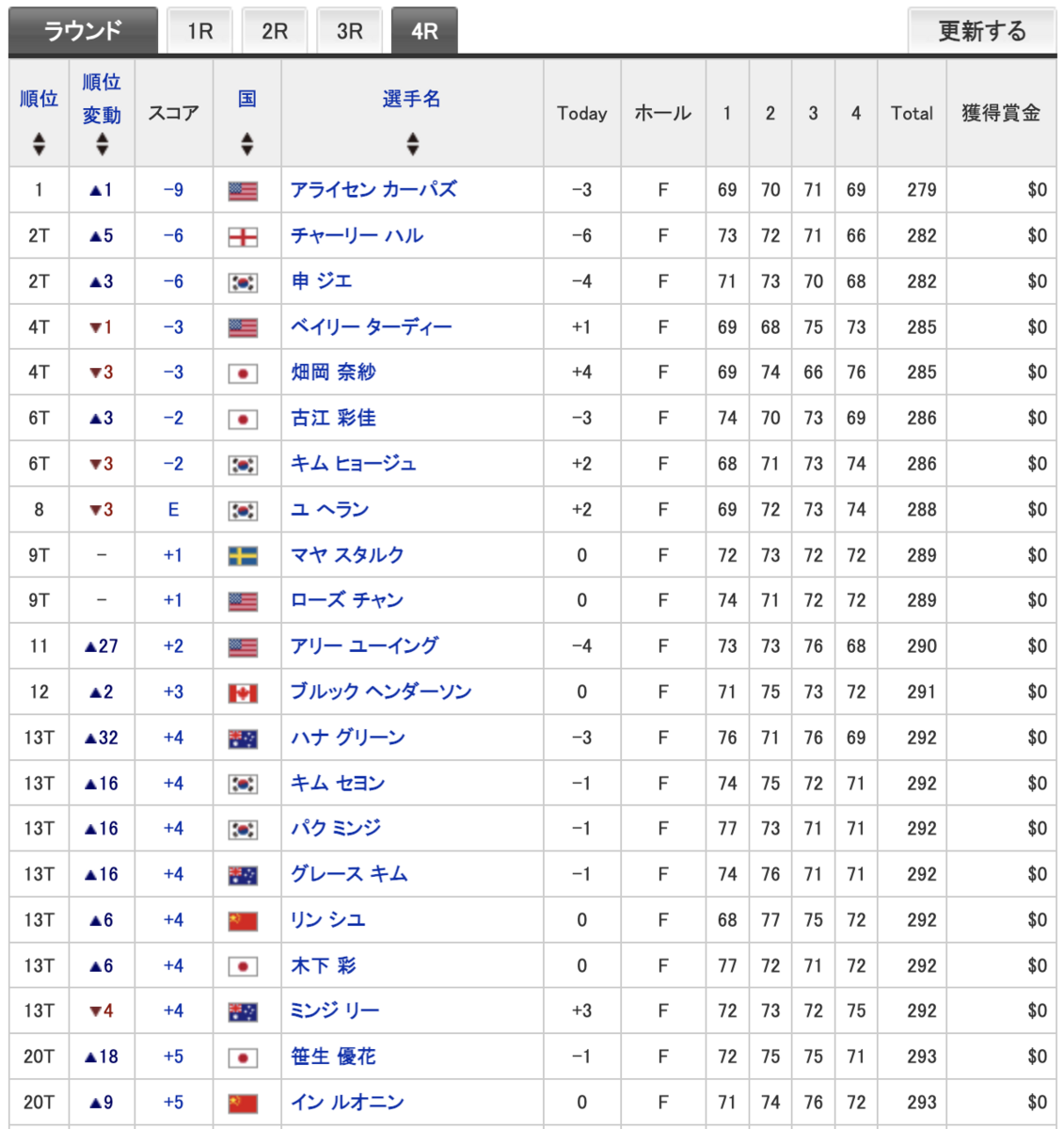Open player マヤ スタルク

coord(347,555)
